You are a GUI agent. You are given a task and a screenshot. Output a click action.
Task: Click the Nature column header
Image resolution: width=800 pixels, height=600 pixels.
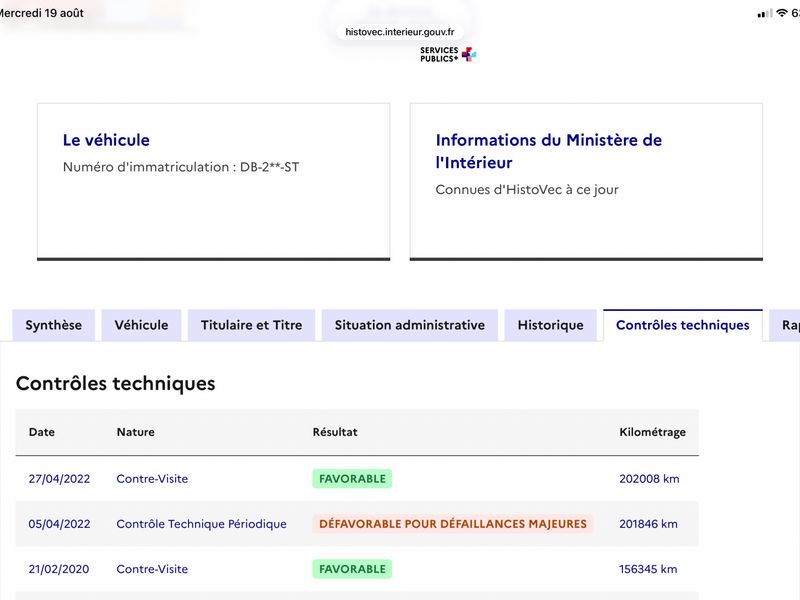pos(136,432)
